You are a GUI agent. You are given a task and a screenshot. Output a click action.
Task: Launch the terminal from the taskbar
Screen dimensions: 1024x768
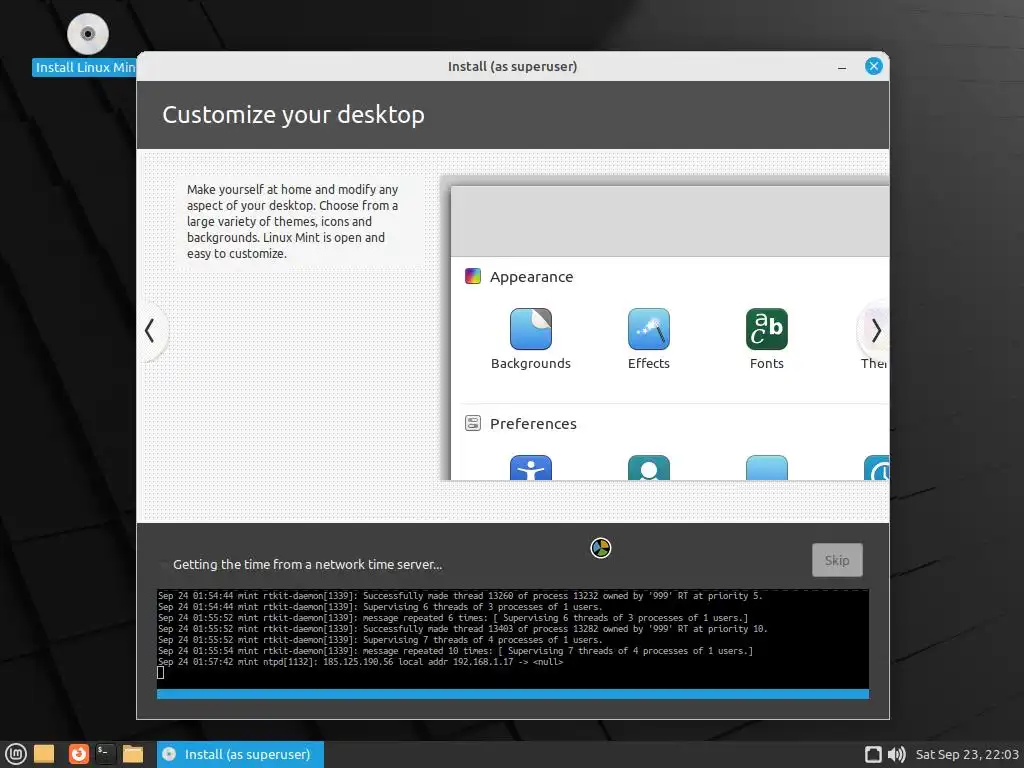[105, 754]
